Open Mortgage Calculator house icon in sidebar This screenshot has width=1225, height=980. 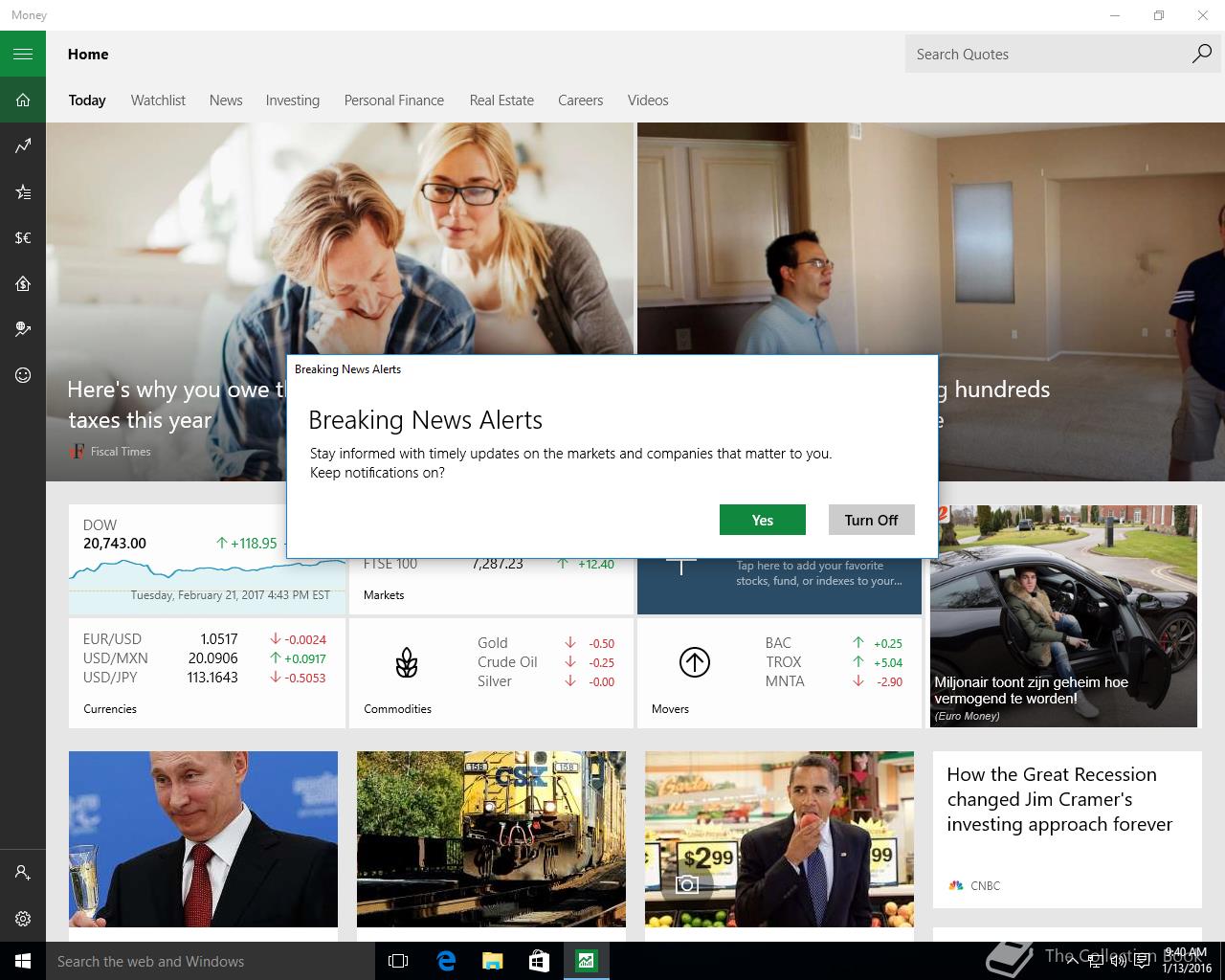tap(23, 283)
